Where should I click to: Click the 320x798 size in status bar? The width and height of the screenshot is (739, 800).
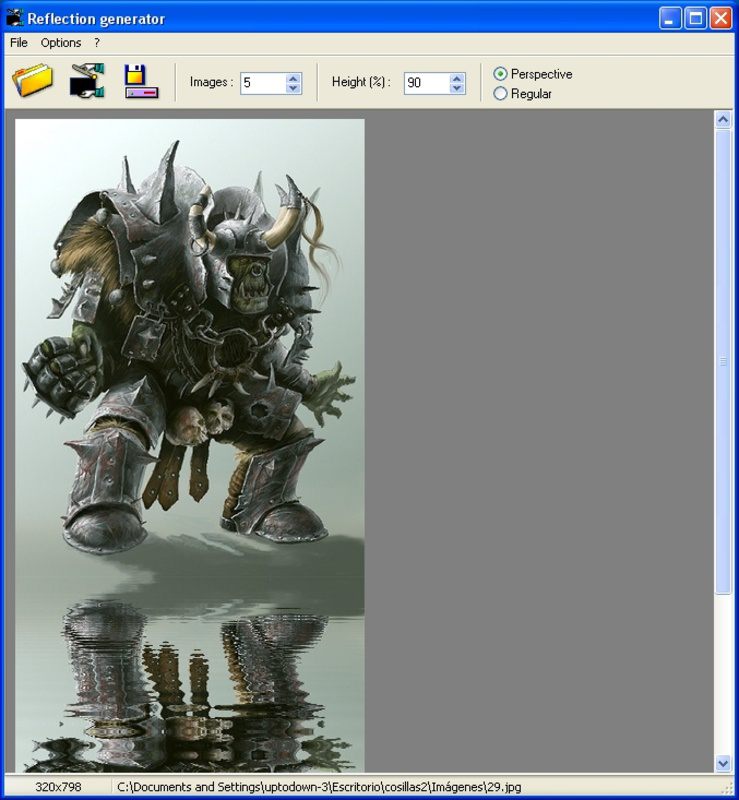(x=58, y=787)
